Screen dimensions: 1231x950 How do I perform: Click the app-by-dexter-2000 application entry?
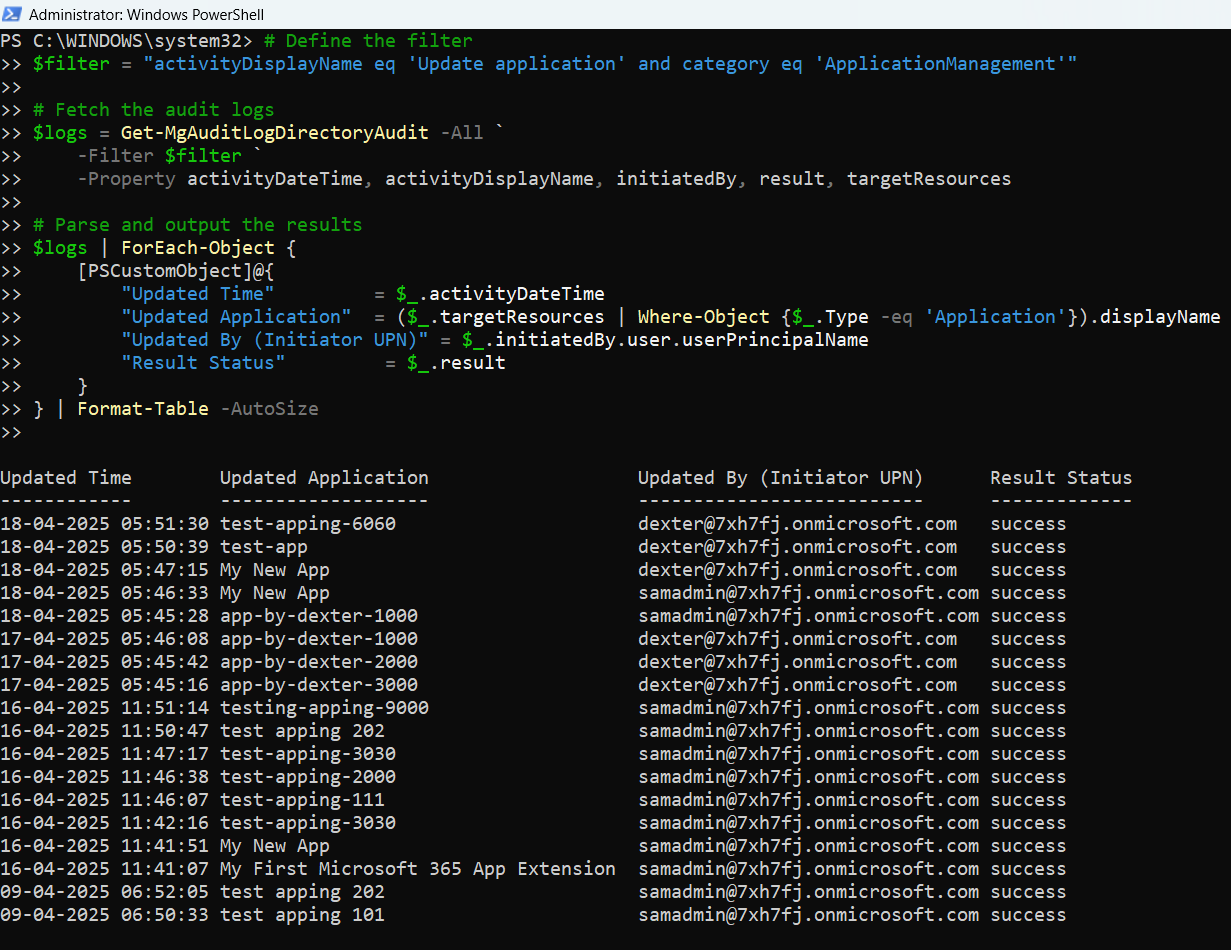(319, 662)
